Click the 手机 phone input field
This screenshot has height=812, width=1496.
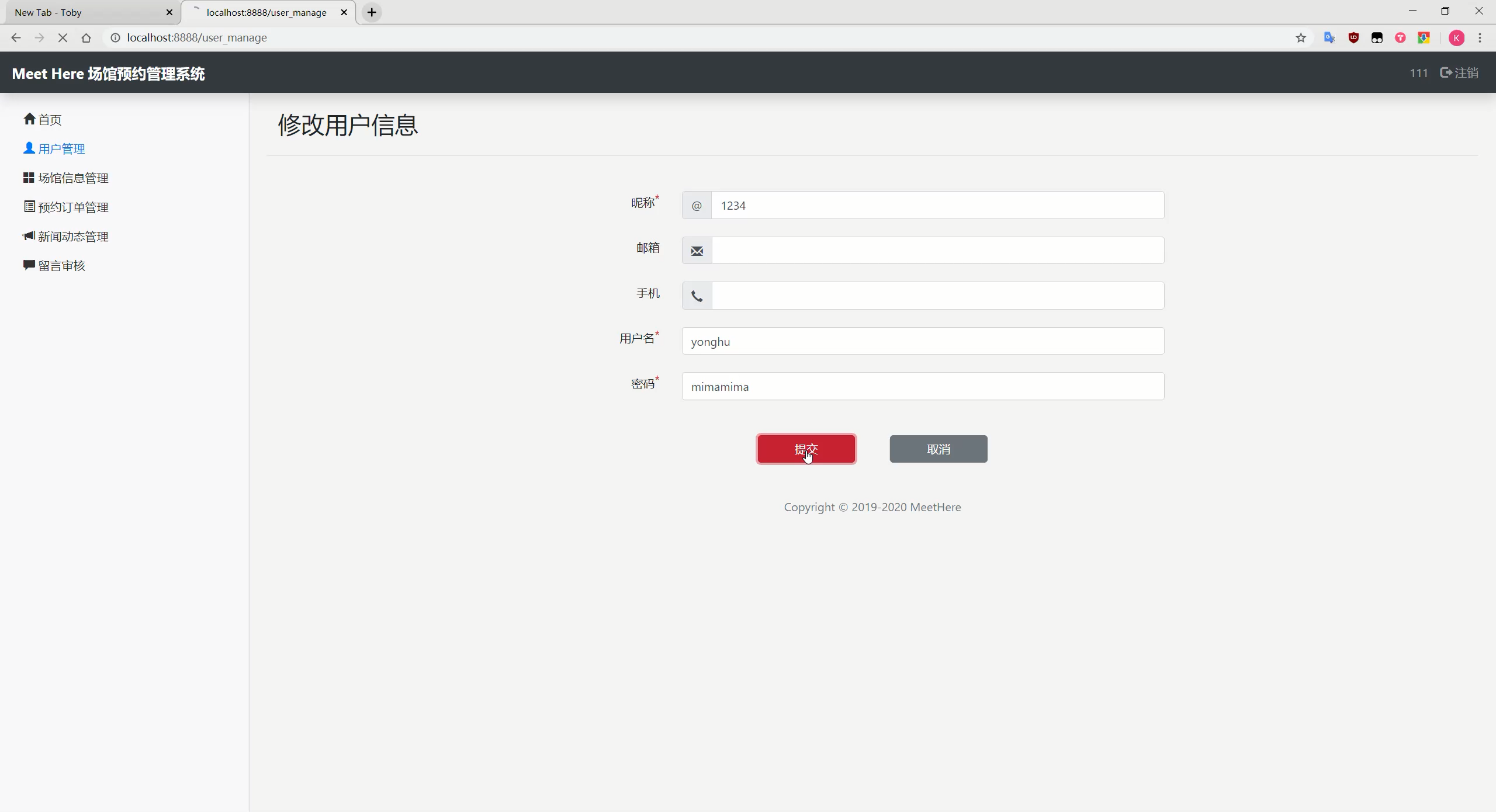pyautogui.click(x=937, y=296)
